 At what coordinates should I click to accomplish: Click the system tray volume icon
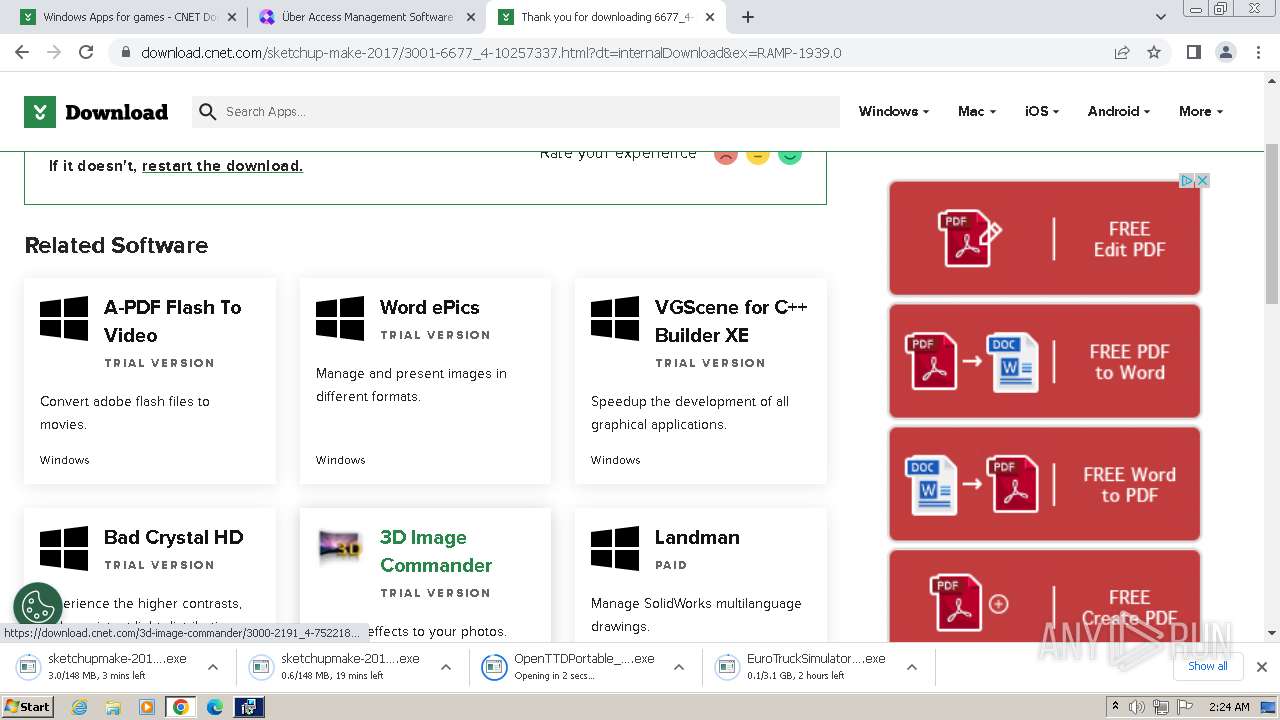point(1137,707)
